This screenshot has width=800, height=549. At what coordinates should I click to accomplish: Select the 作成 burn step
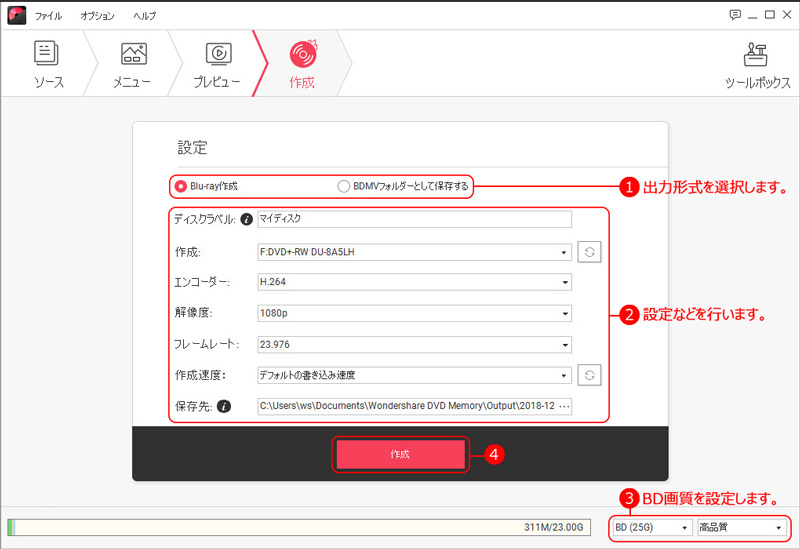303,65
